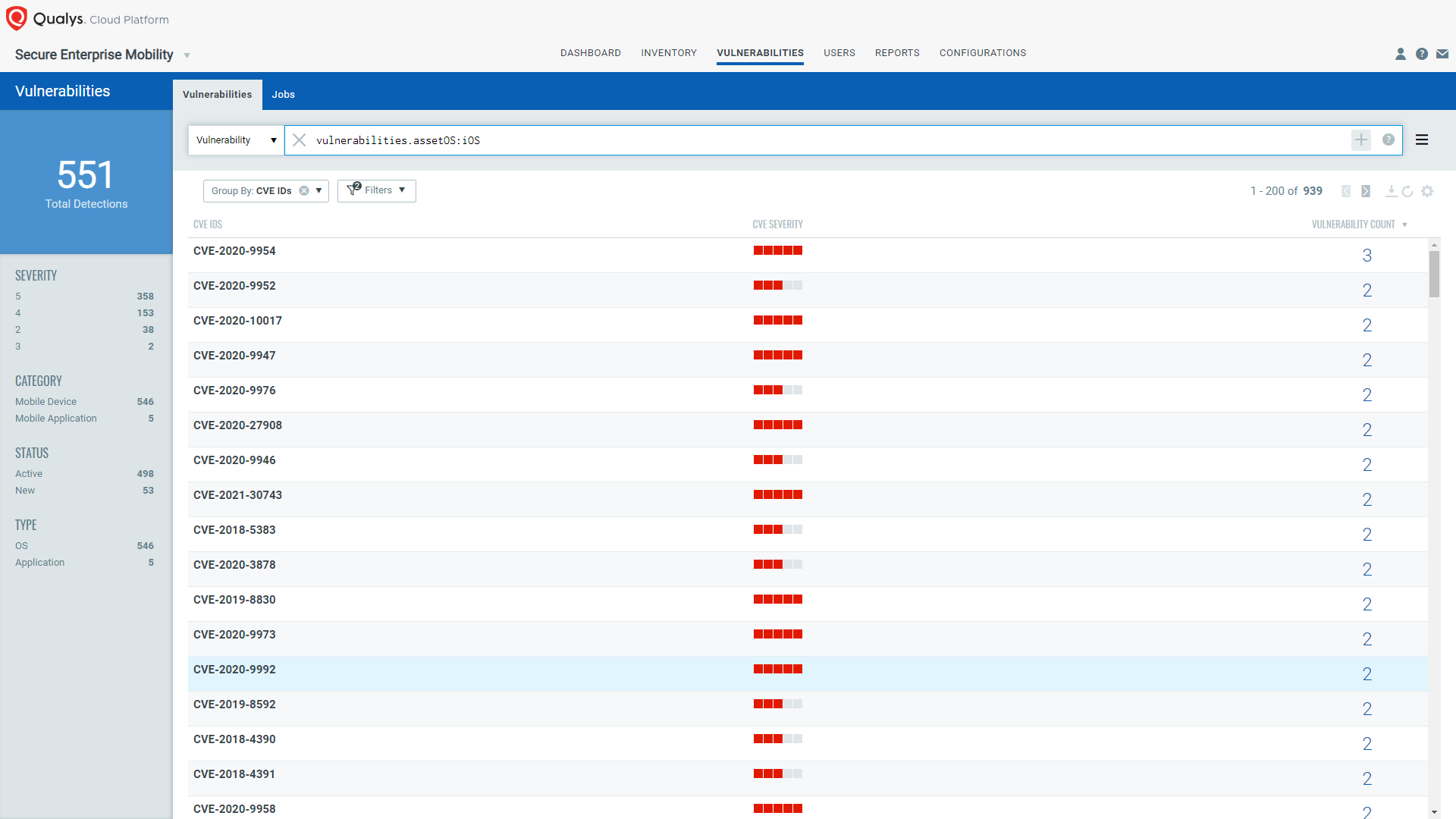Sort by CVE Severity column header

point(777,224)
